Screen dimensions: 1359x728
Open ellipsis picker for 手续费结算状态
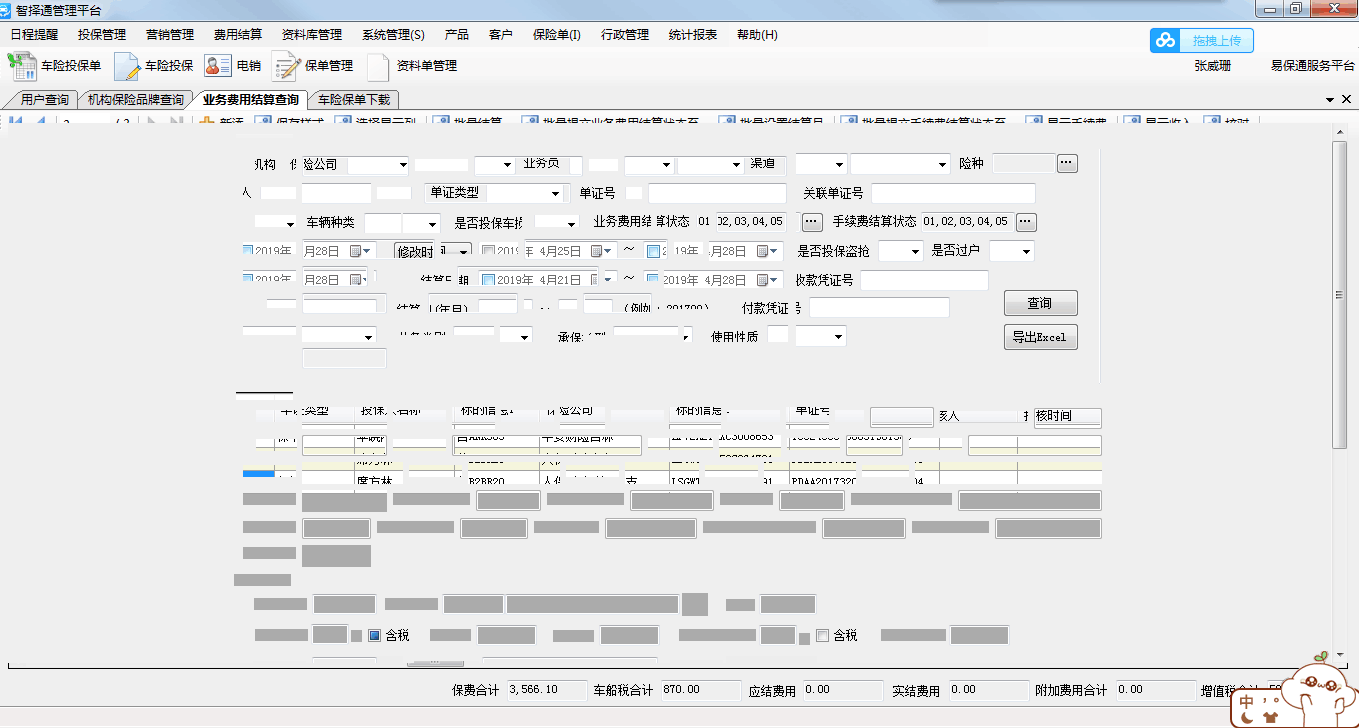coord(1026,221)
